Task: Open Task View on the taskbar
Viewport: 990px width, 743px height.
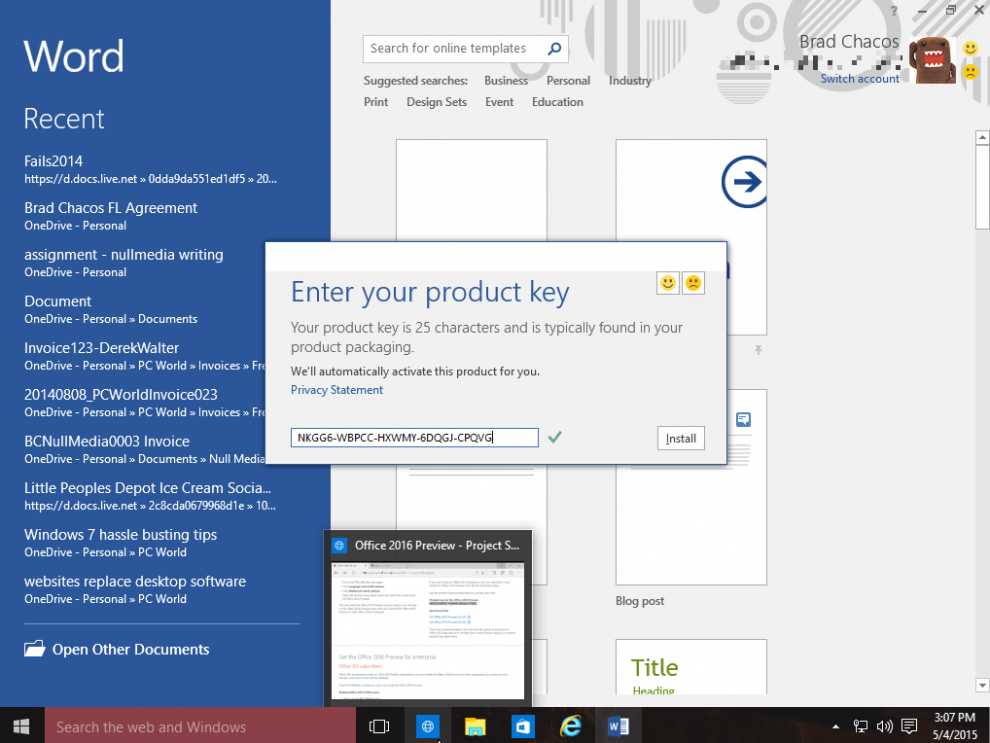Action: coord(379,727)
